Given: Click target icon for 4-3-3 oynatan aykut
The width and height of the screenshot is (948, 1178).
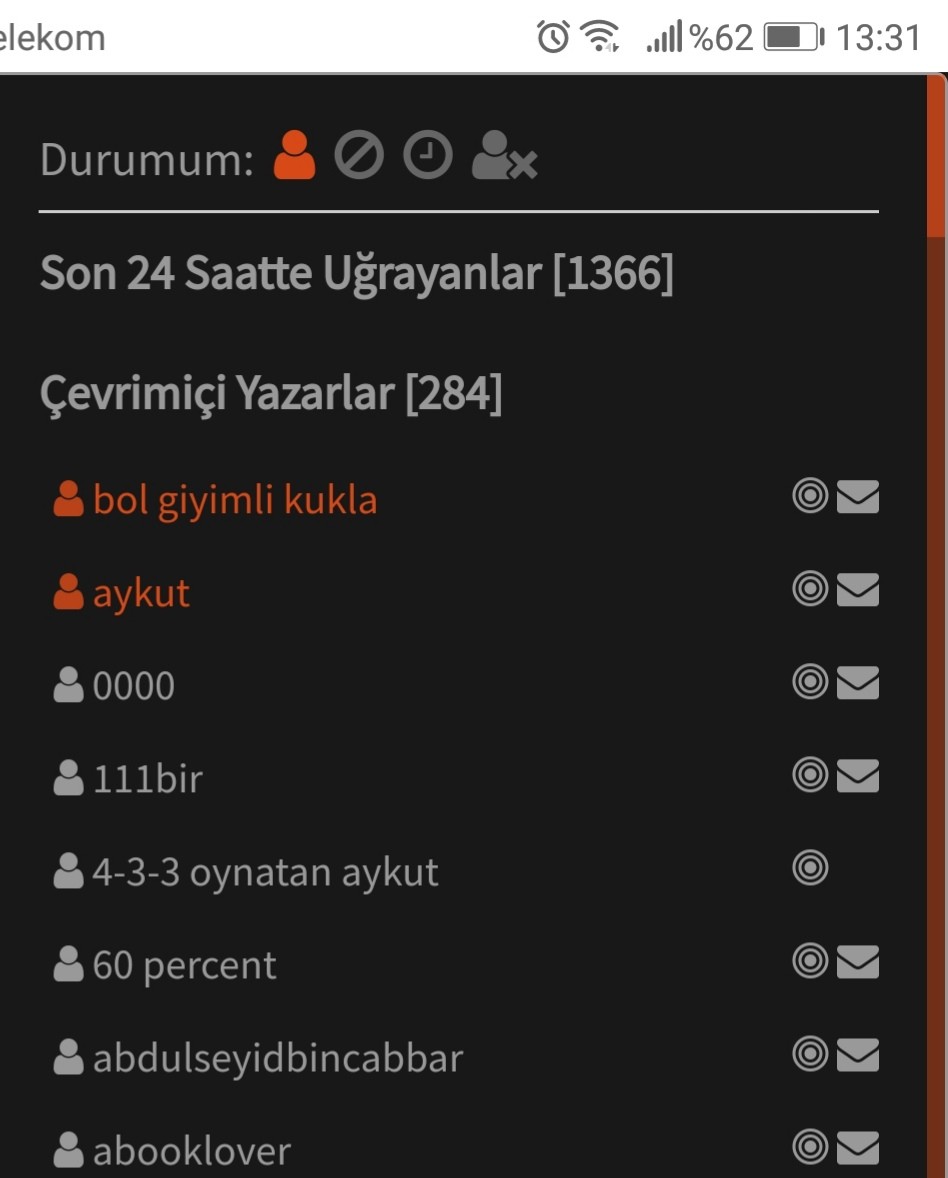Looking at the screenshot, I should click(810, 868).
